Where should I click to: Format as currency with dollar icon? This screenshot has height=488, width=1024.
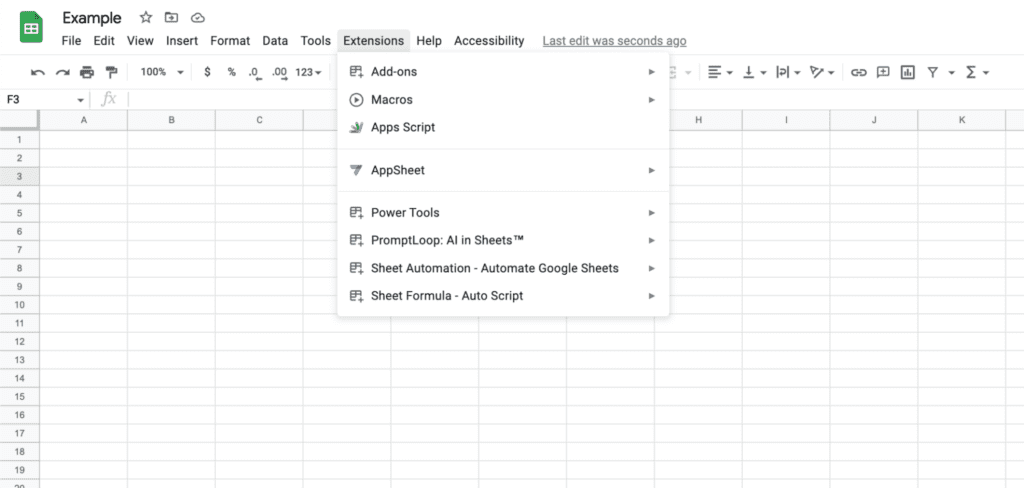pyautogui.click(x=208, y=72)
